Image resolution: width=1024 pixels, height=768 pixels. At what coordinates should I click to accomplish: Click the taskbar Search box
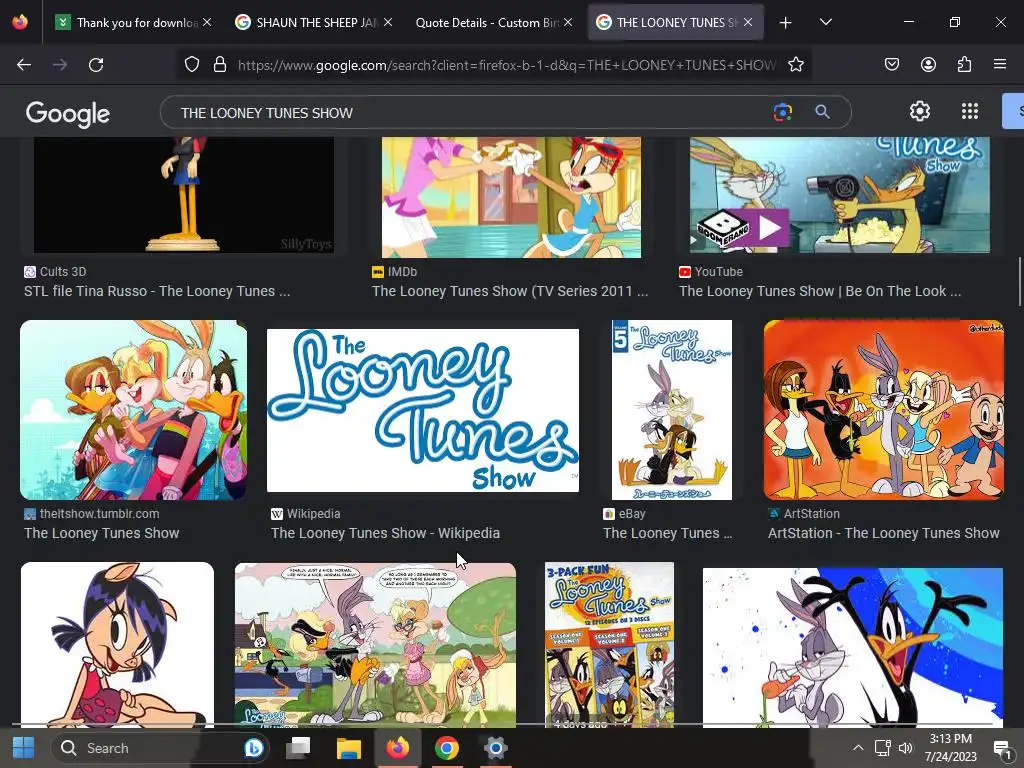point(160,748)
